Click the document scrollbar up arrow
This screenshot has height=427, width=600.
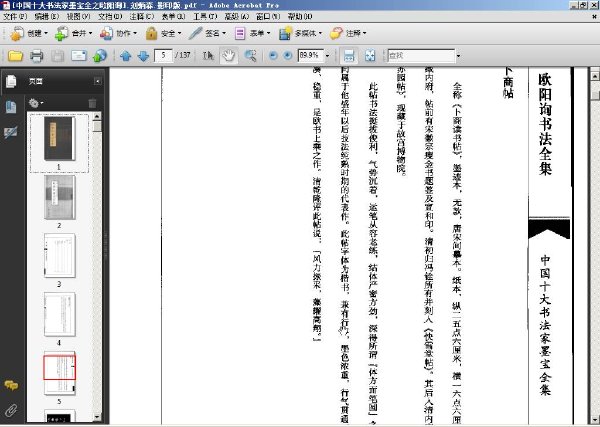coord(594,77)
